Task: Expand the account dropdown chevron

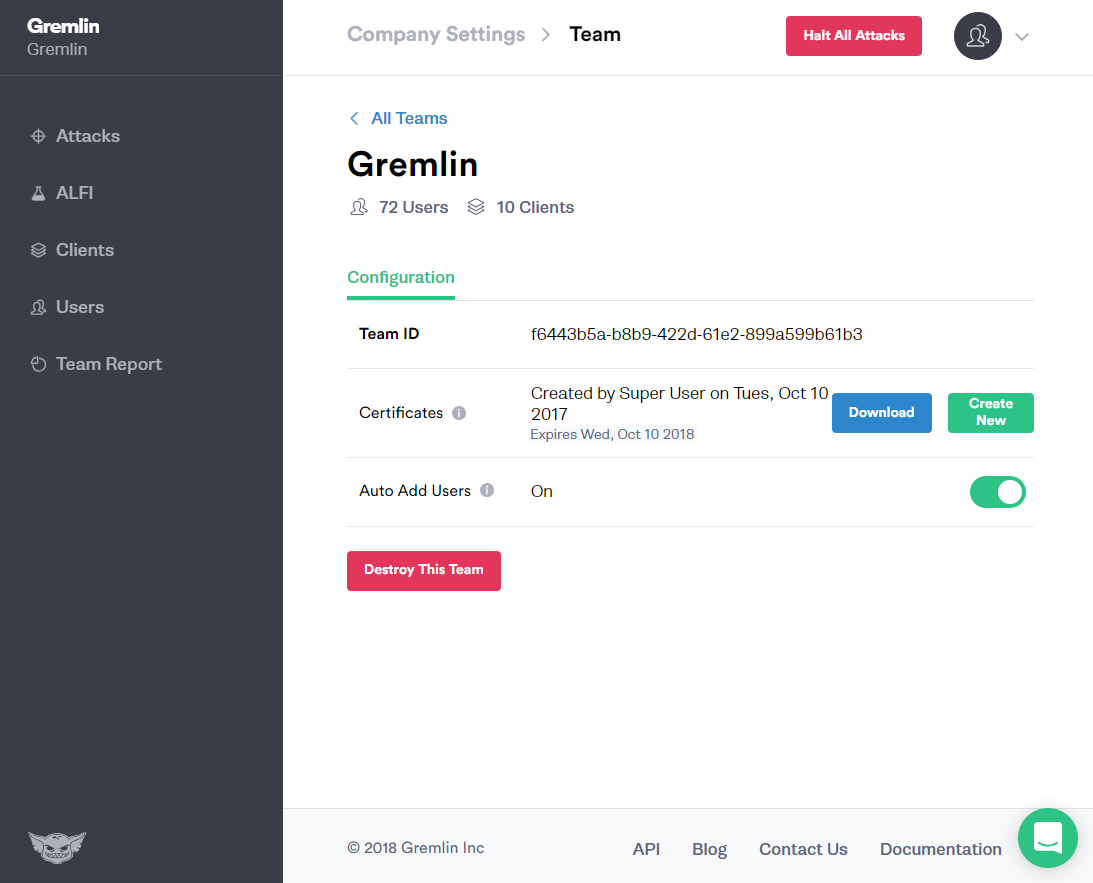Action: [1022, 37]
